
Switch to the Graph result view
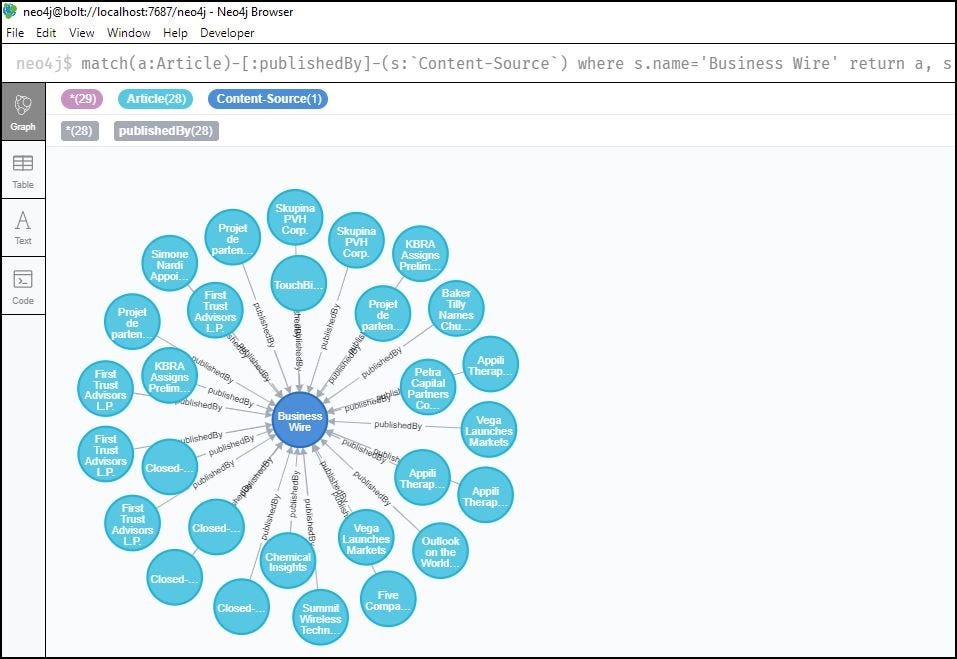point(23,112)
